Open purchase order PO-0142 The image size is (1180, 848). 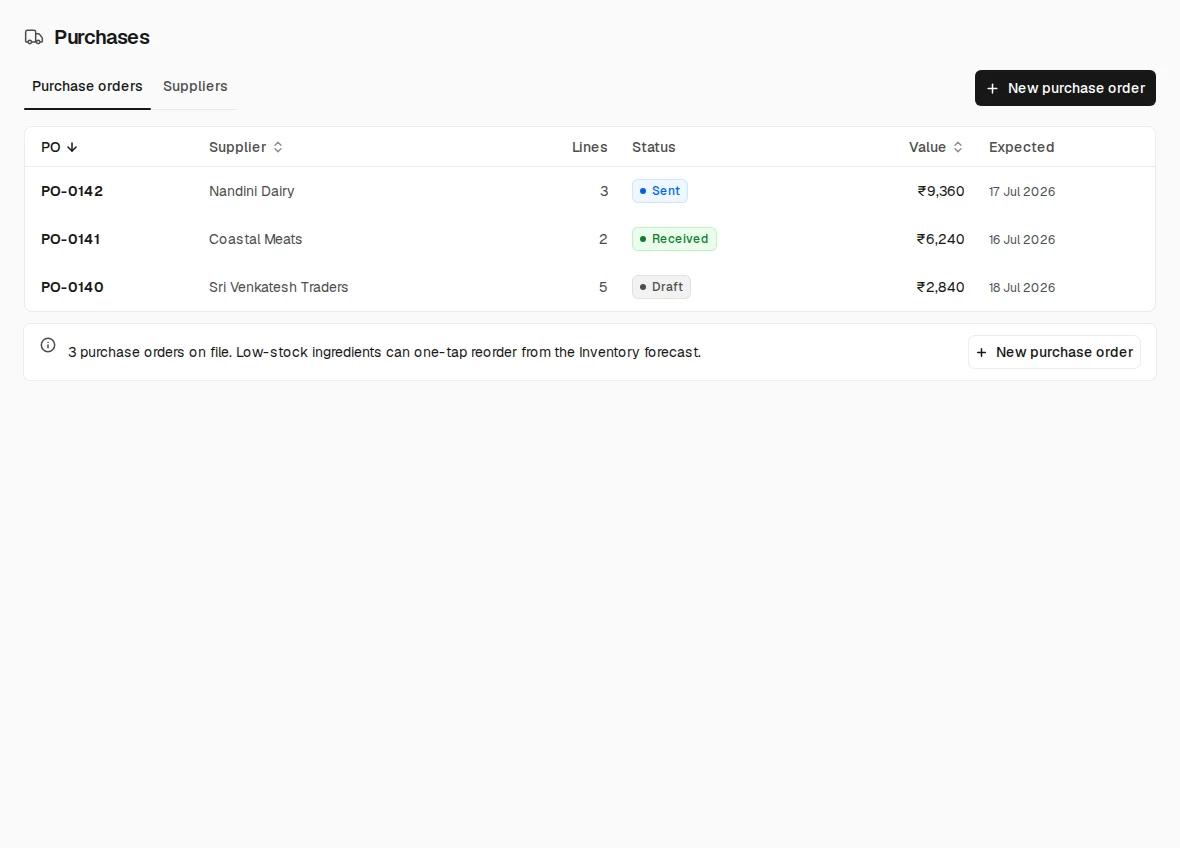point(72,191)
